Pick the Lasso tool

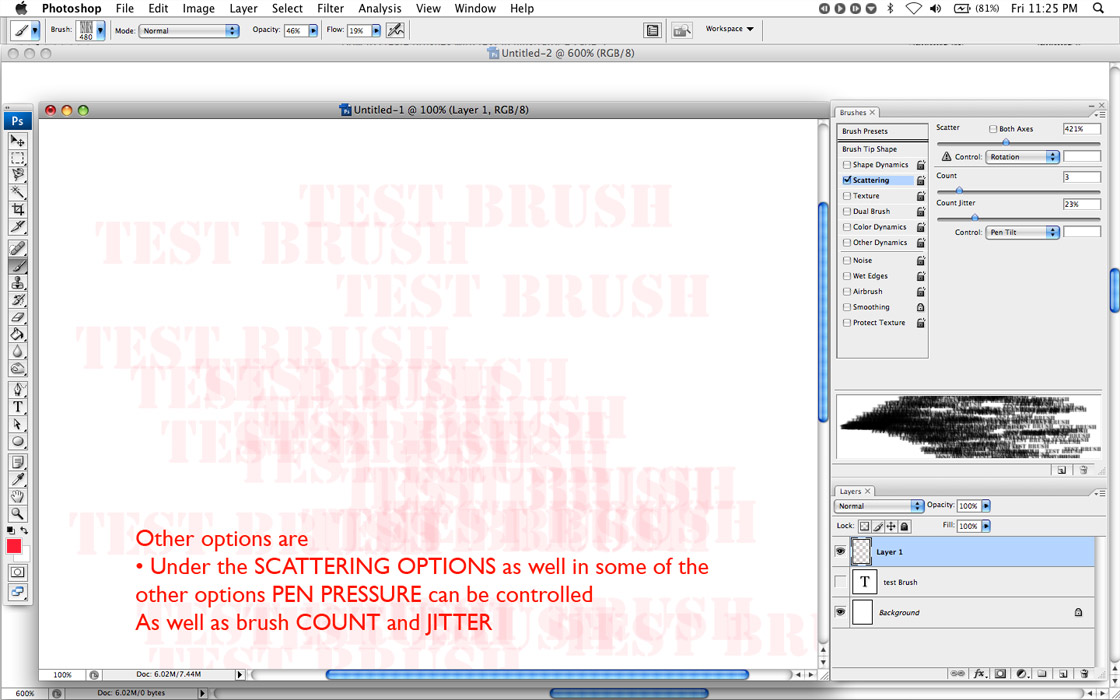pyautogui.click(x=18, y=175)
